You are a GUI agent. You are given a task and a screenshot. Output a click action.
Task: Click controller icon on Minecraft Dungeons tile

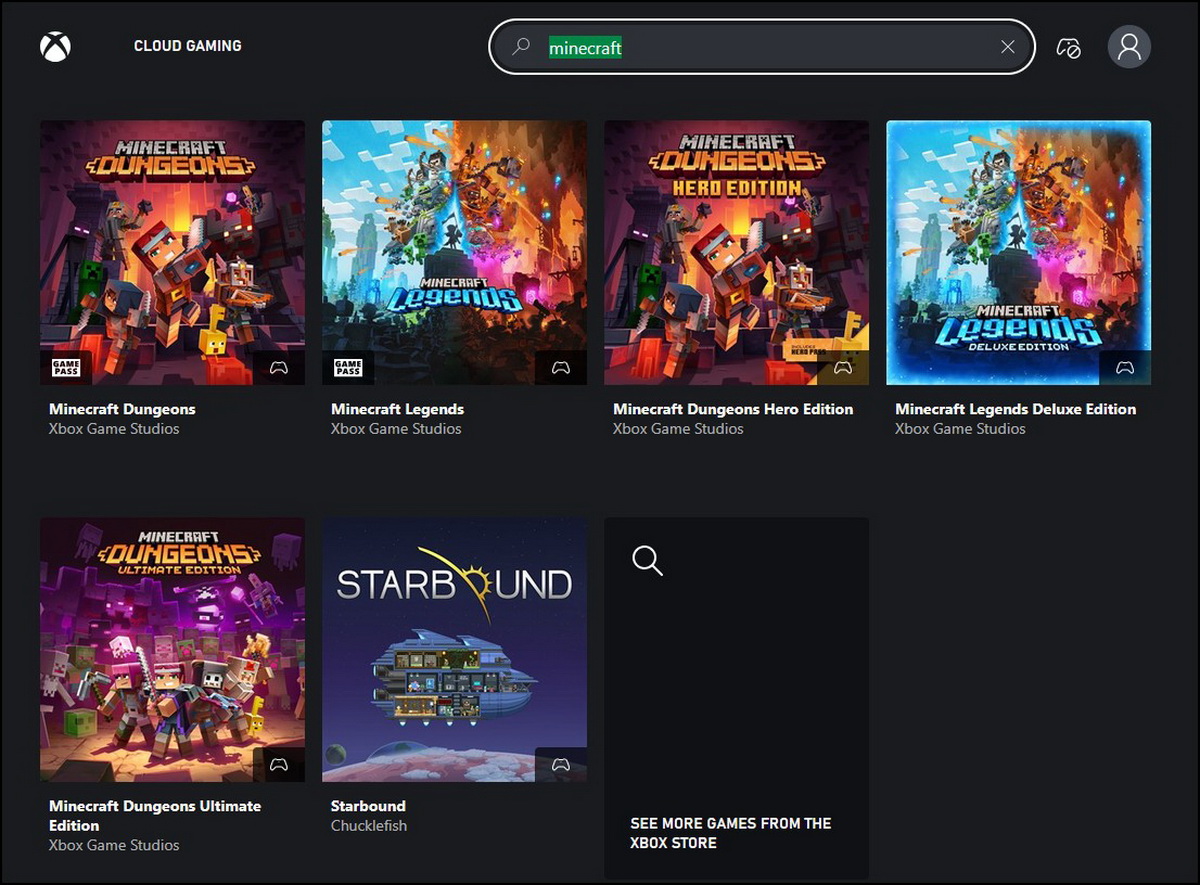(279, 368)
